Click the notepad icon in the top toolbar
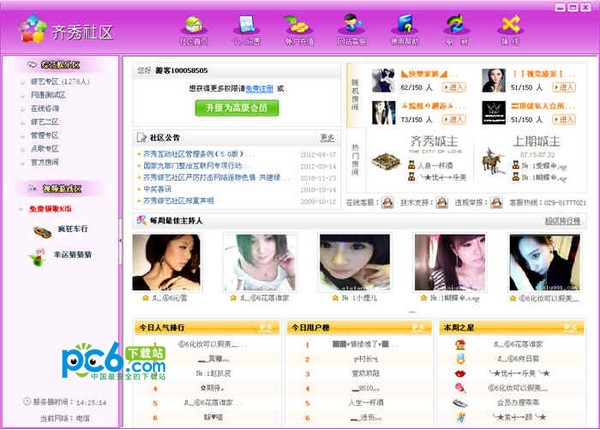This screenshot has height=430, width=600. point(246,25)
